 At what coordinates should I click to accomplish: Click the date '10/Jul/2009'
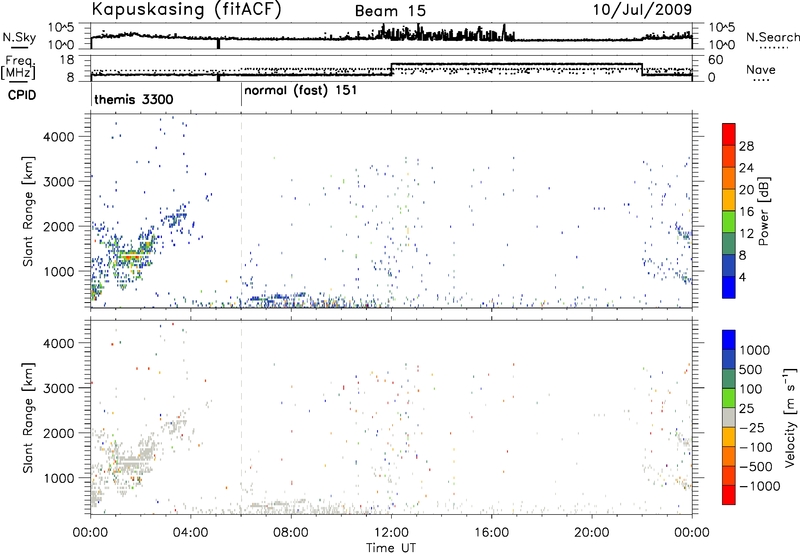tap(642, 10)
